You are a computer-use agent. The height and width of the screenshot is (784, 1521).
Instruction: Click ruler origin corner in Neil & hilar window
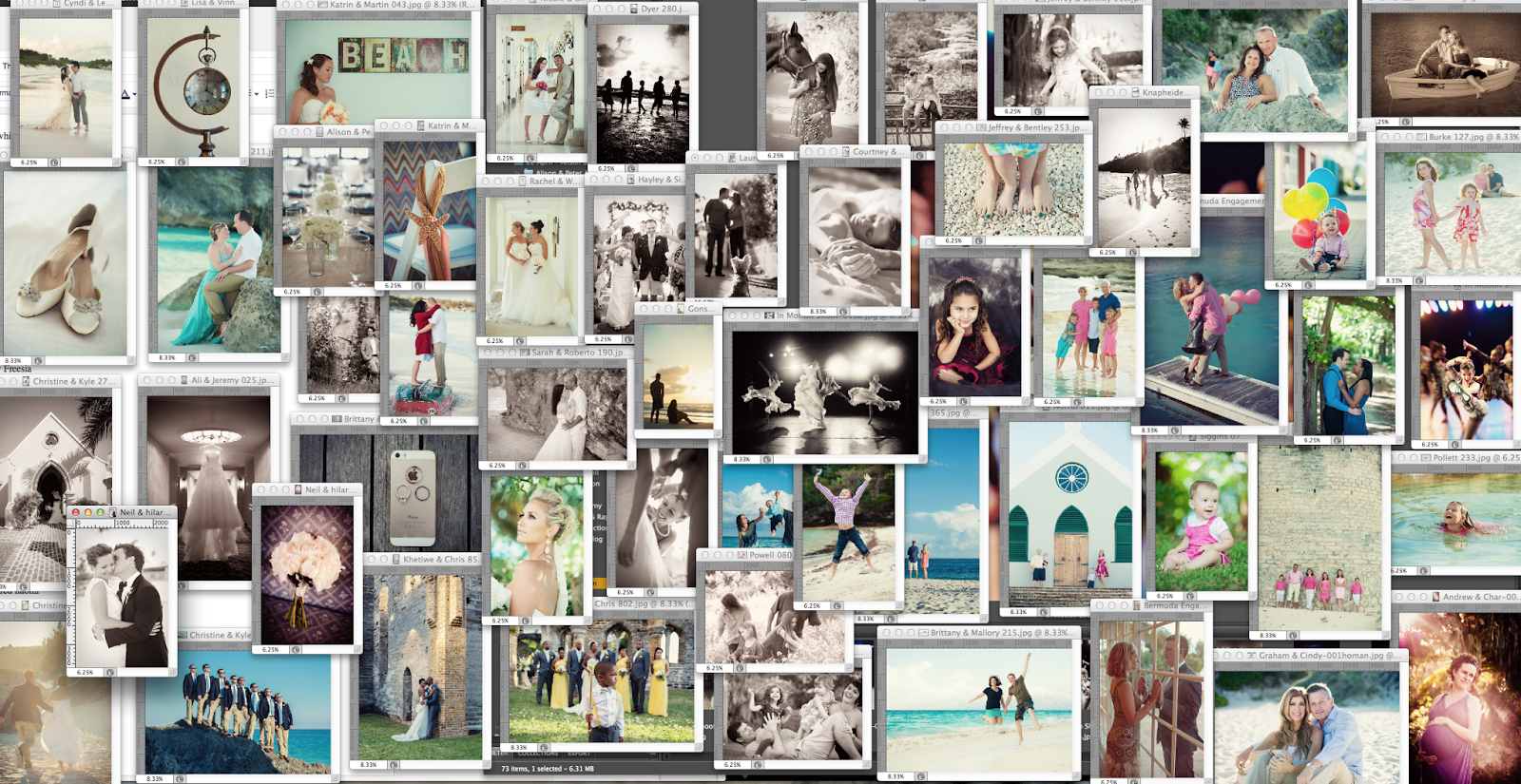71,523
